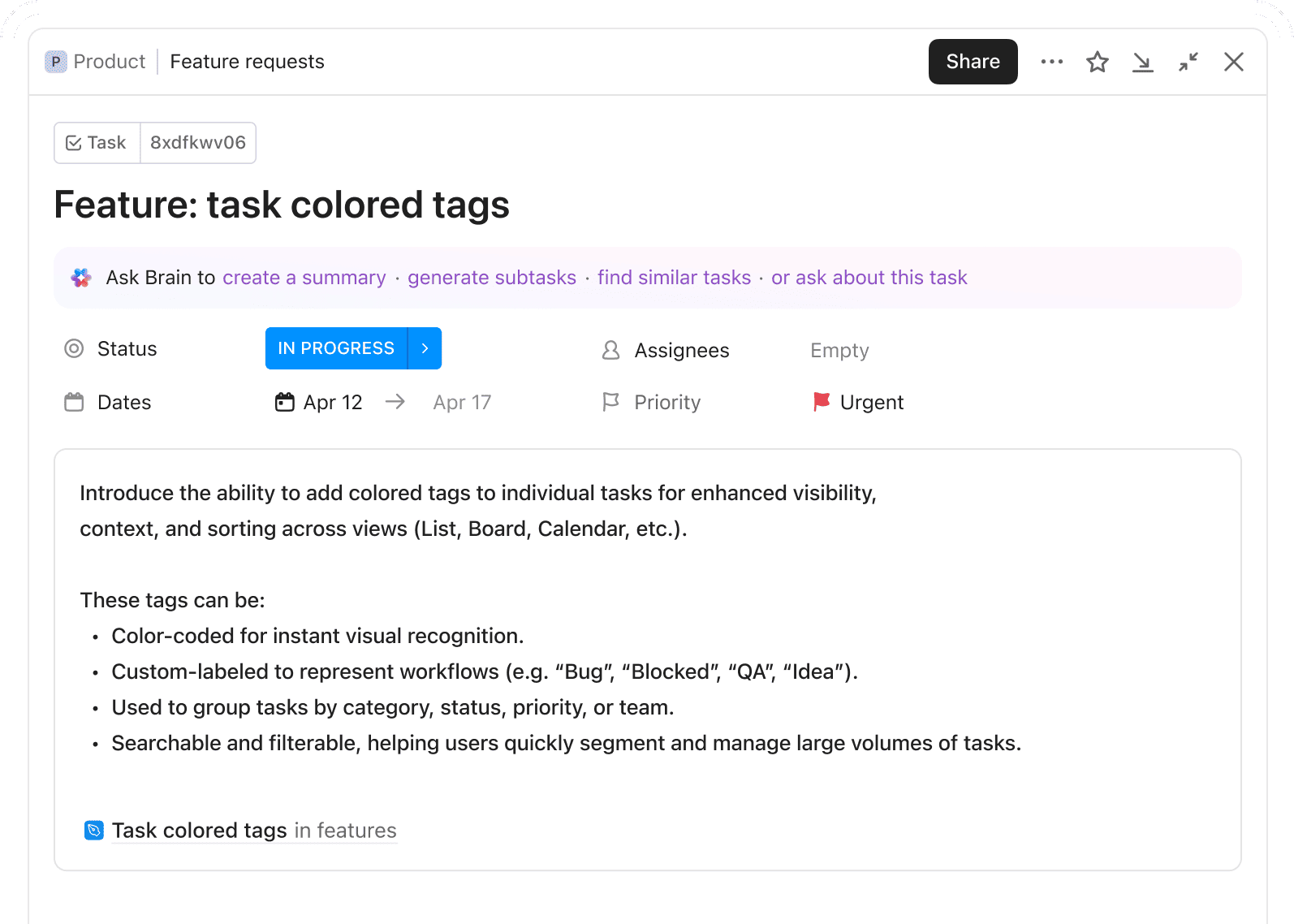Click the bullet 'Searchable and filterable'
1294x924 pixels.
click(x=567, y=743)
